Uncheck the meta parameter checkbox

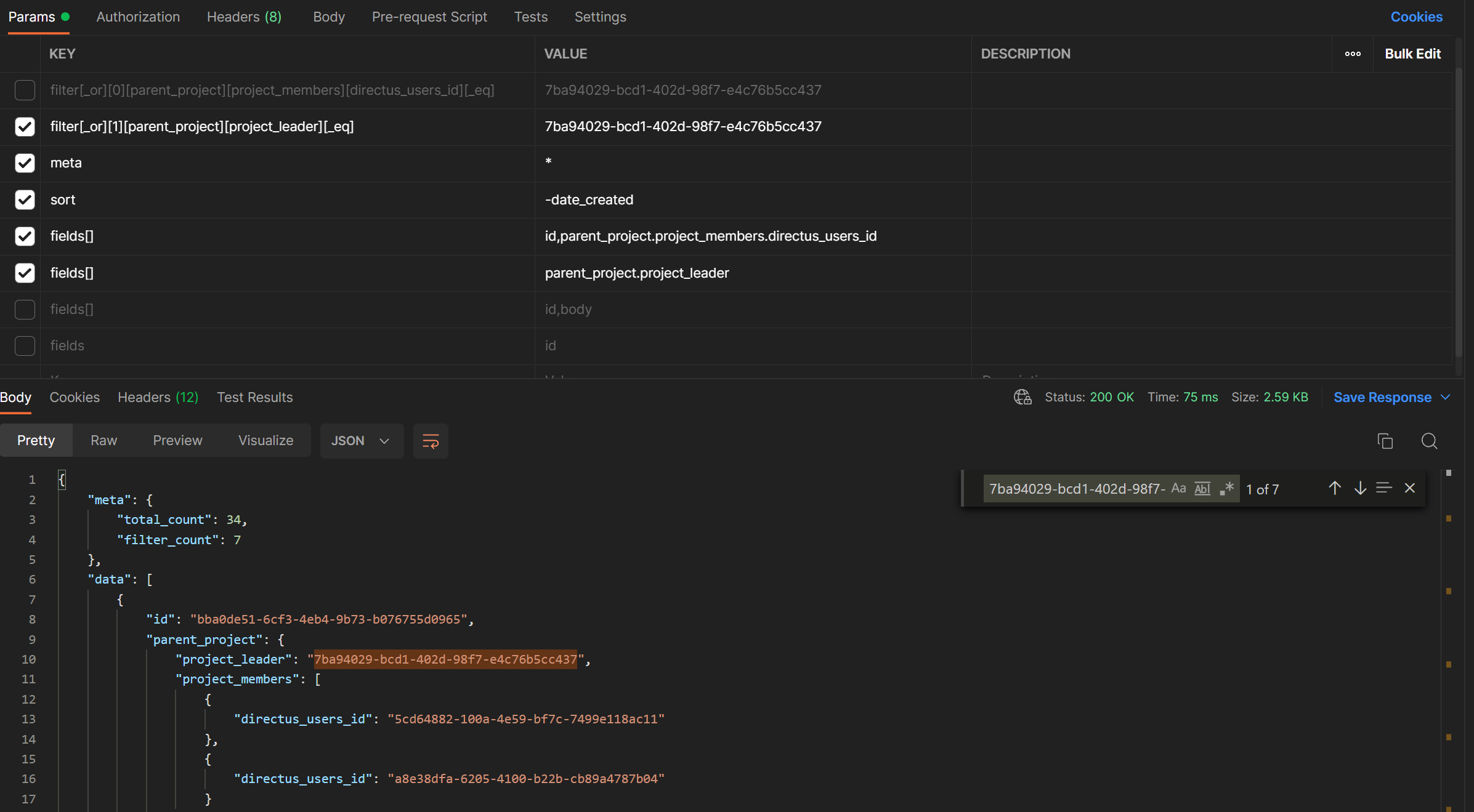tap(25, 163)
